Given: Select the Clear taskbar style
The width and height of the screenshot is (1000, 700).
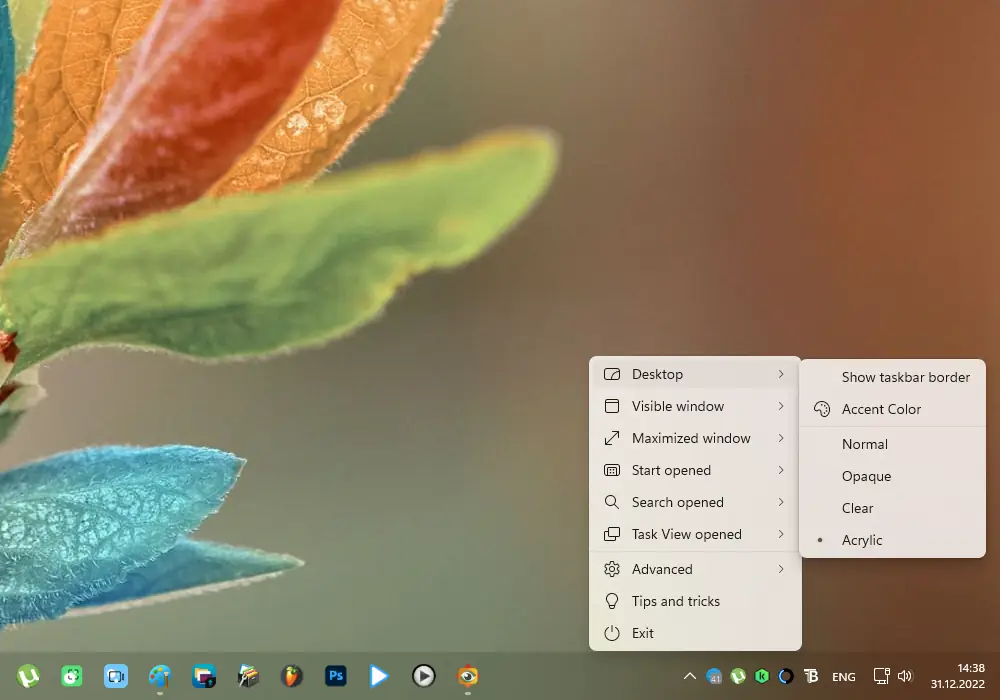Looking at the screenshot, I should (892, 508).
